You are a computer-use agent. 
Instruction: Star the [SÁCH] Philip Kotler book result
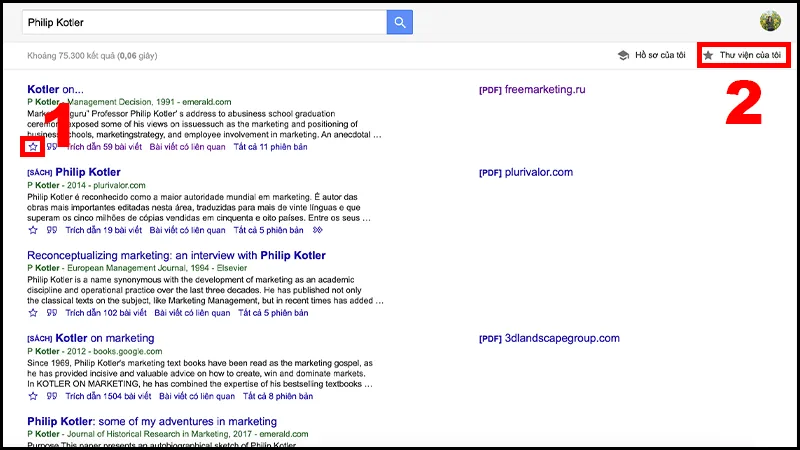(33, 230)
